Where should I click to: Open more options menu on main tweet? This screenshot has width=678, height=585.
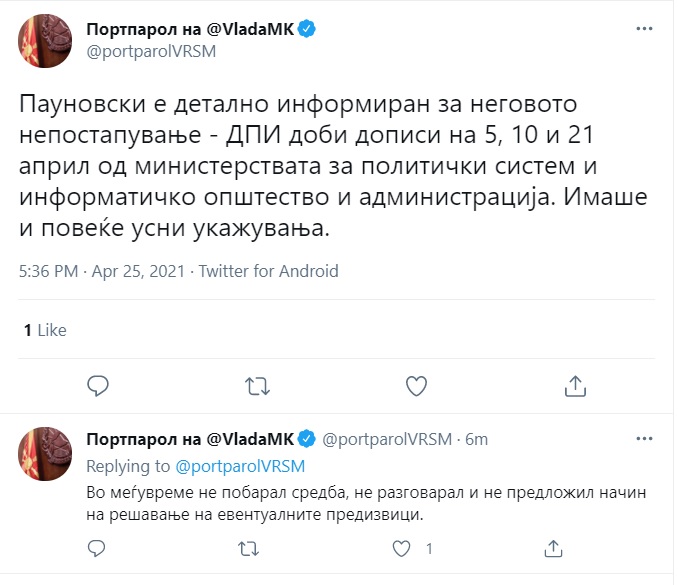(644, 29)
